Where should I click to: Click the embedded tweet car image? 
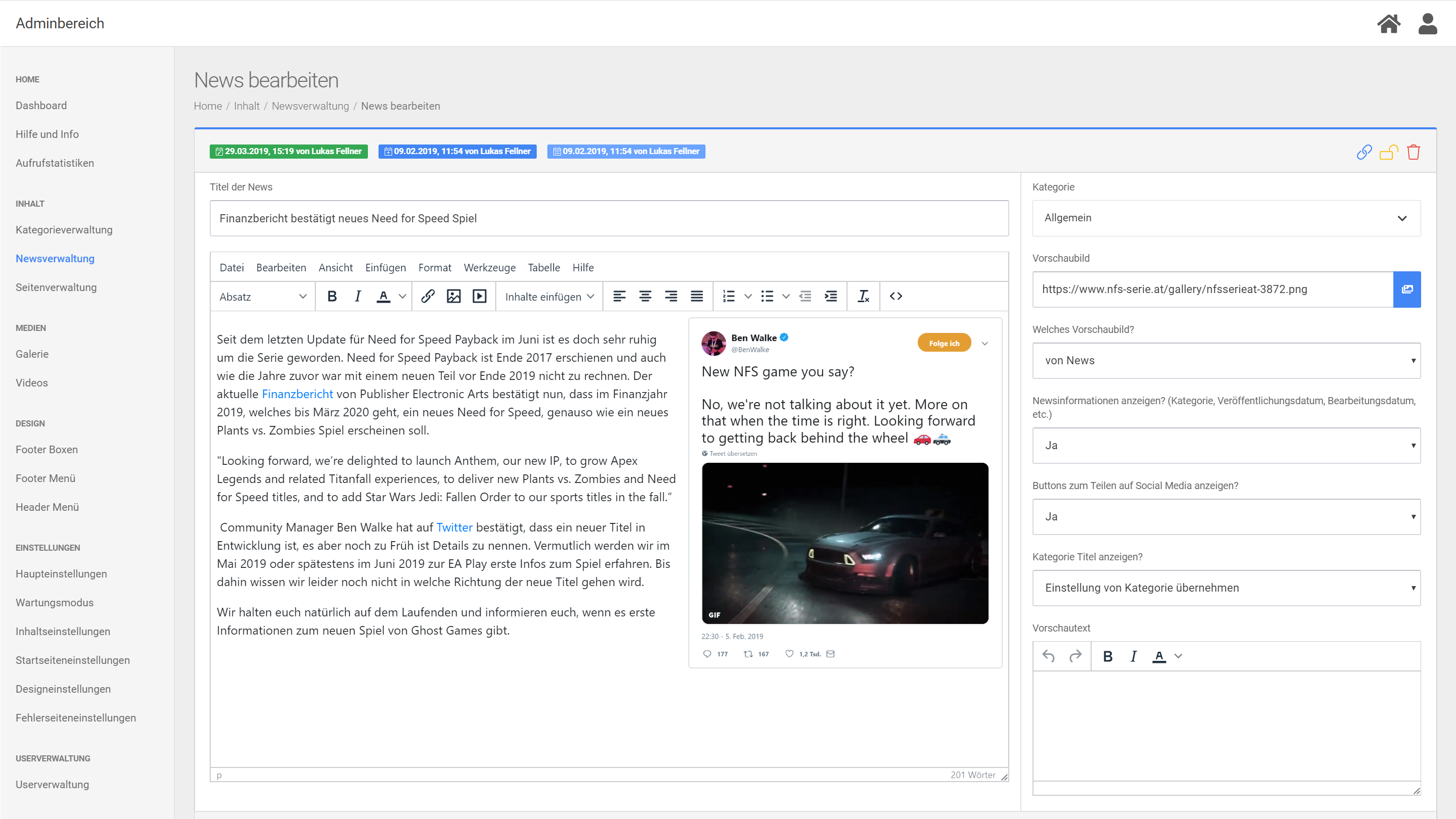tap(845, 543)
